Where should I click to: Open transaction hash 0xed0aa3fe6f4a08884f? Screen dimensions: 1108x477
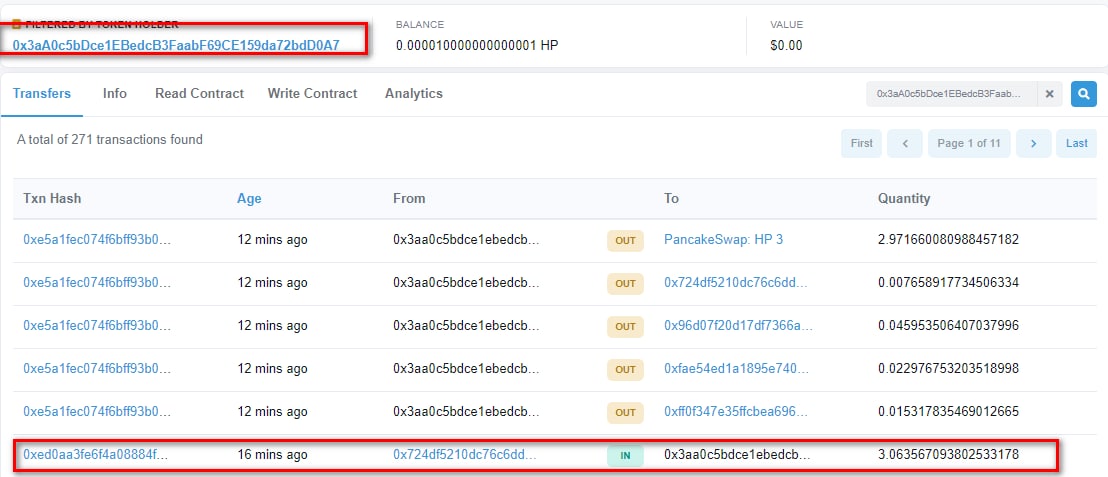[x=96, y=454]
